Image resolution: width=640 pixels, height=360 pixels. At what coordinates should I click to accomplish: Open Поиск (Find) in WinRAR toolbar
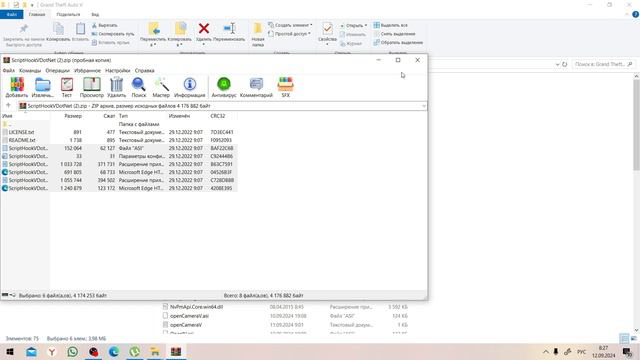(x=138, y=87)
